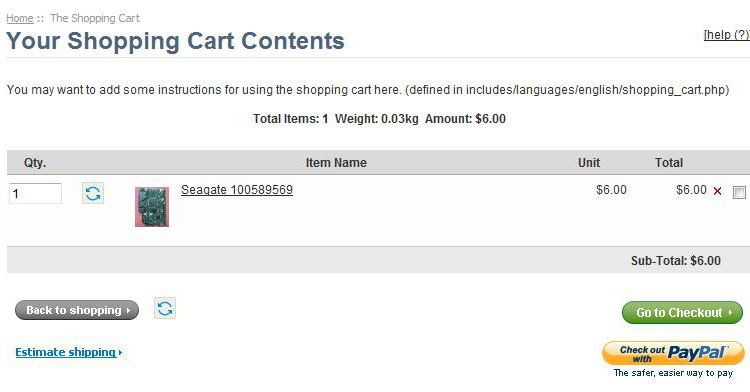Click The Shopping Cart breadcrumb text
This screenshot has width=750, height=392.
(x=95, y=18)
